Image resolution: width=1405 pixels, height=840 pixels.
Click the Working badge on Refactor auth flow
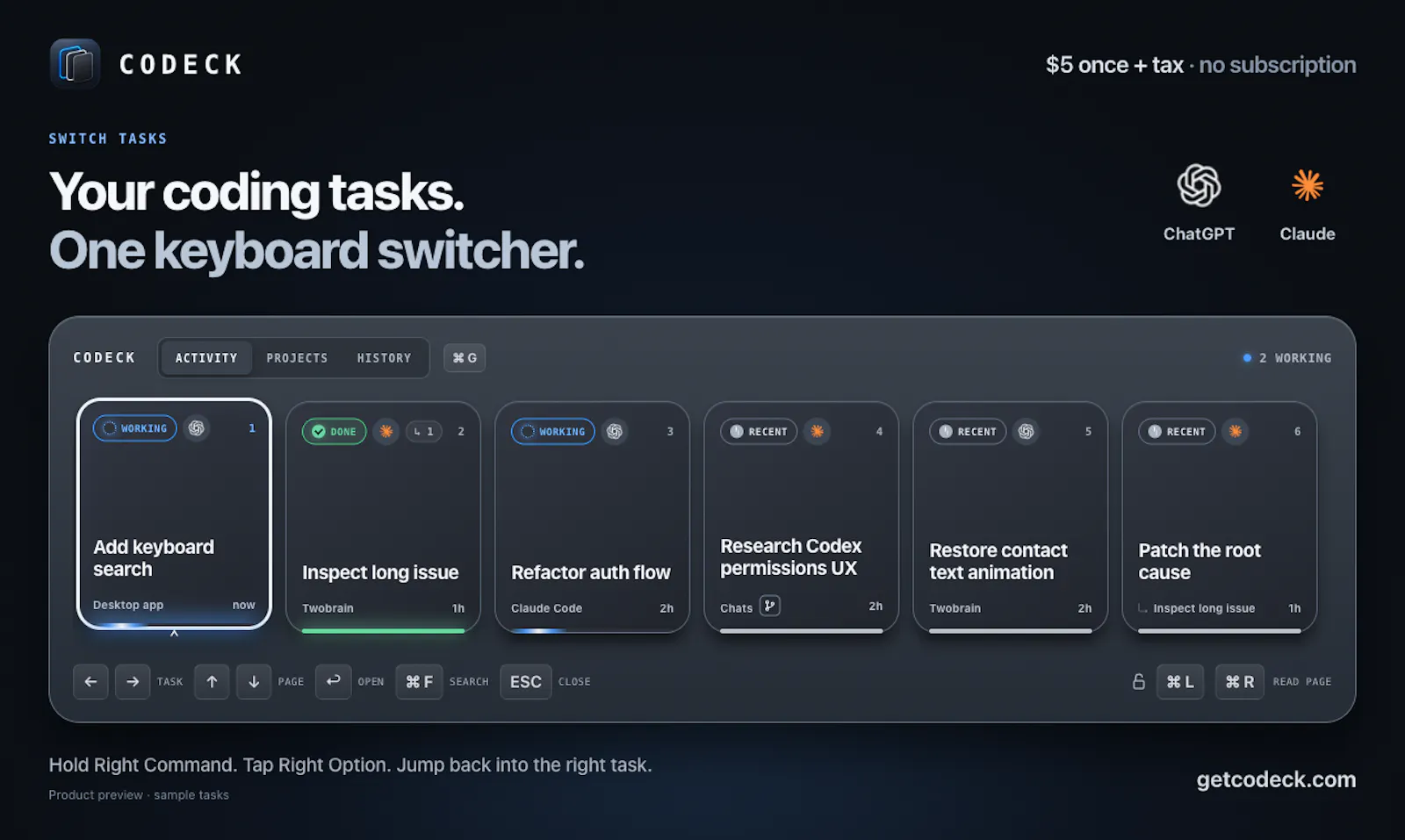tap(553, 432)
